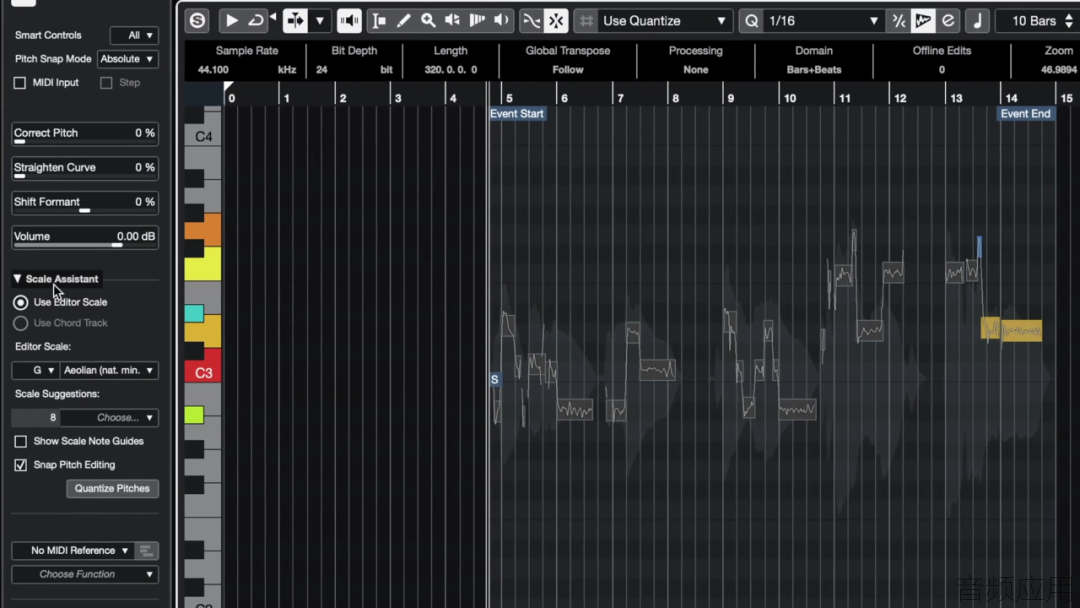Select the Draw pencil tool
The width and height of the screenshot is (1080, 608).
pyautogui.click(x=404, y=21)
